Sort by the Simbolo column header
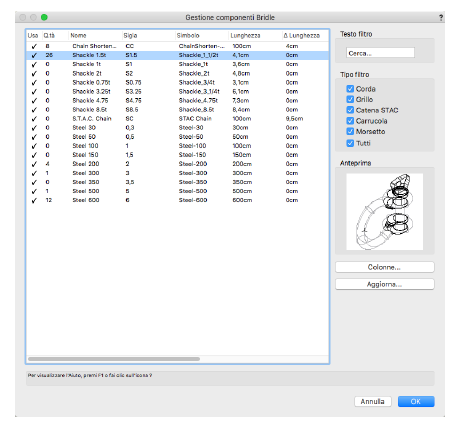The width and height of the screenshot is (458, 426). (188, 35)
